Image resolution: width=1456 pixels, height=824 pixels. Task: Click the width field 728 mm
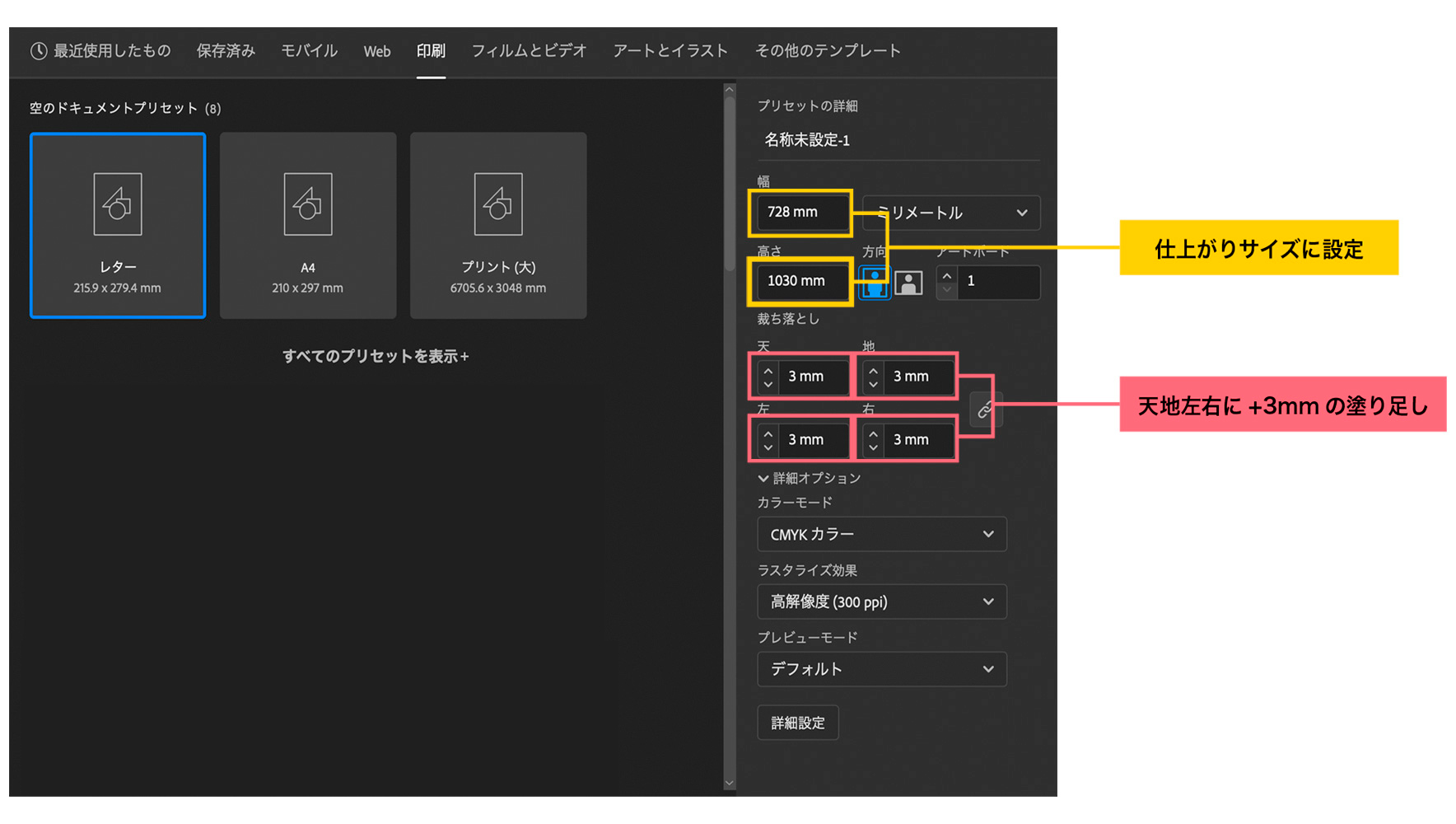(x=801, y=212)
